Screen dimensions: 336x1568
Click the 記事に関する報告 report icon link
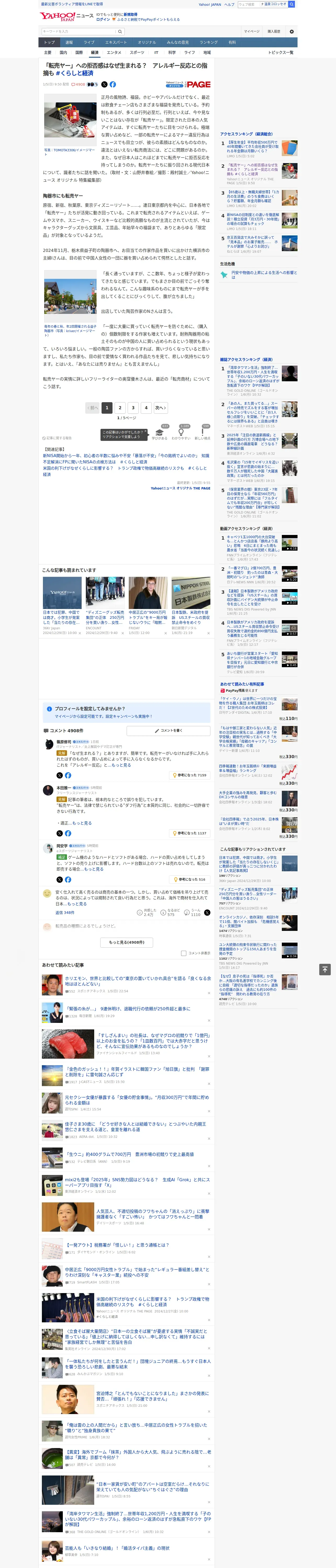57,438
